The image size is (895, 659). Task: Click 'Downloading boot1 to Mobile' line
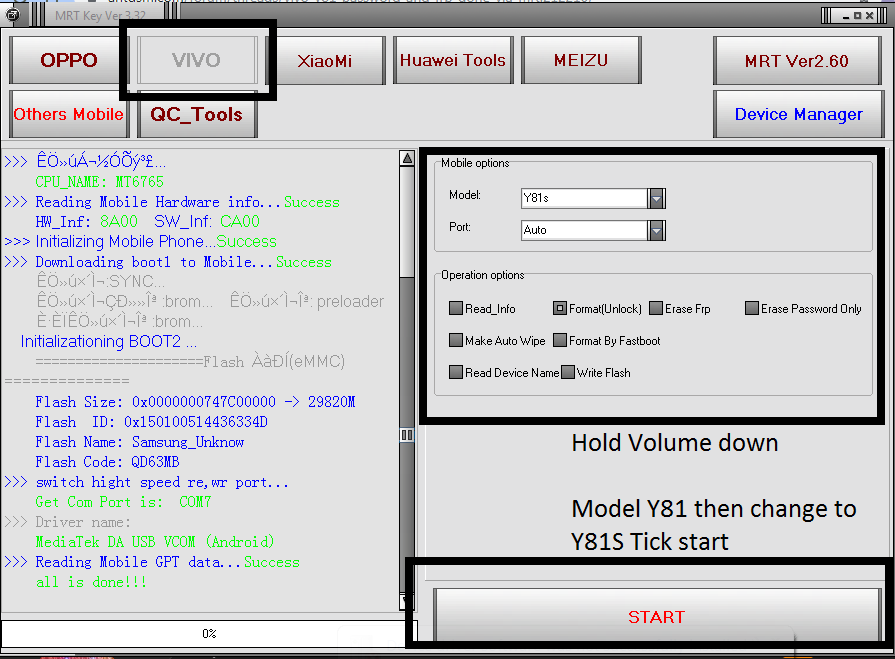click(168, 262)
